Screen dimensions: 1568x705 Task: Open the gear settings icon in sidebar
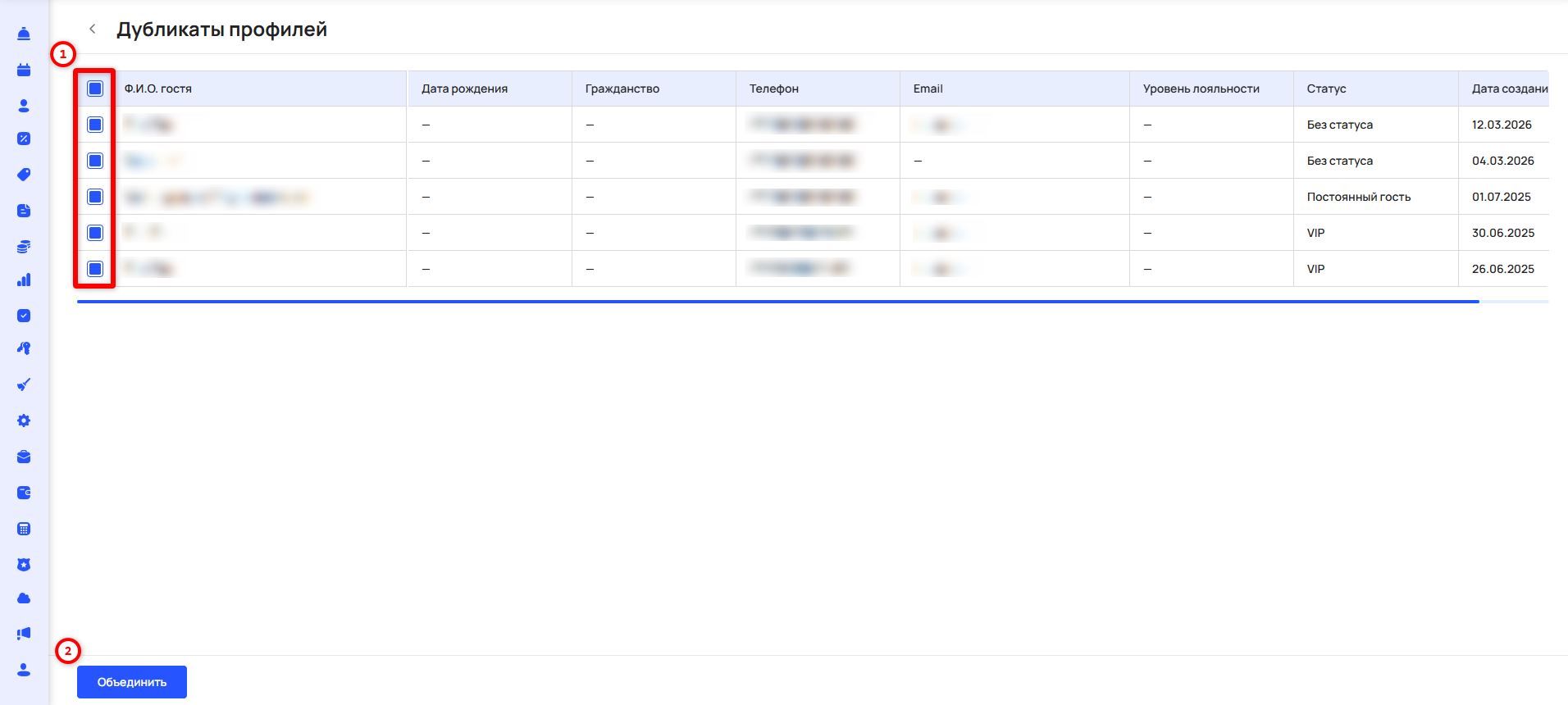click(24, 421)
